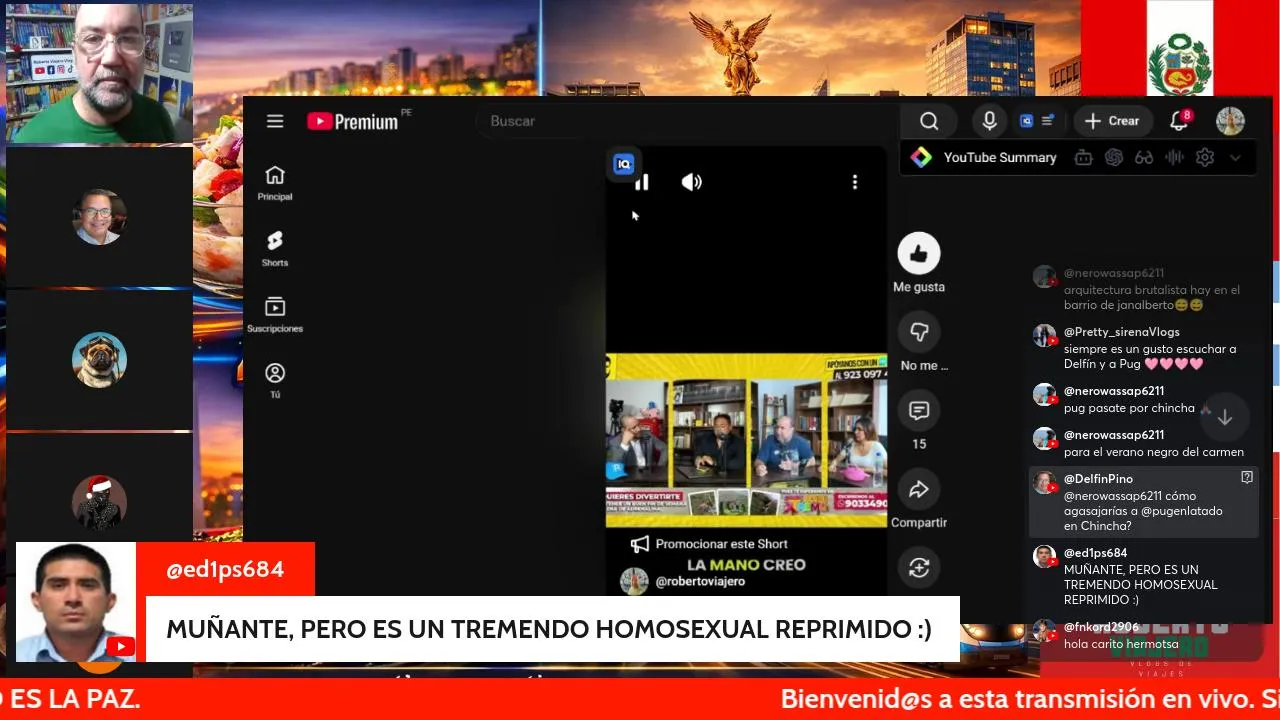The height and width of the screenshot is (720, 1280).
Task: Dislike the Short with No me gusta
Action: (919, 331)
